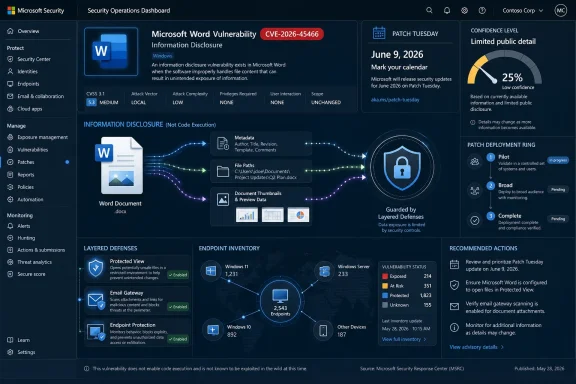Expand the Contoso Corp tenant dropdown
This screenshot has height=384, width=576.
click(x=522, y=10)
